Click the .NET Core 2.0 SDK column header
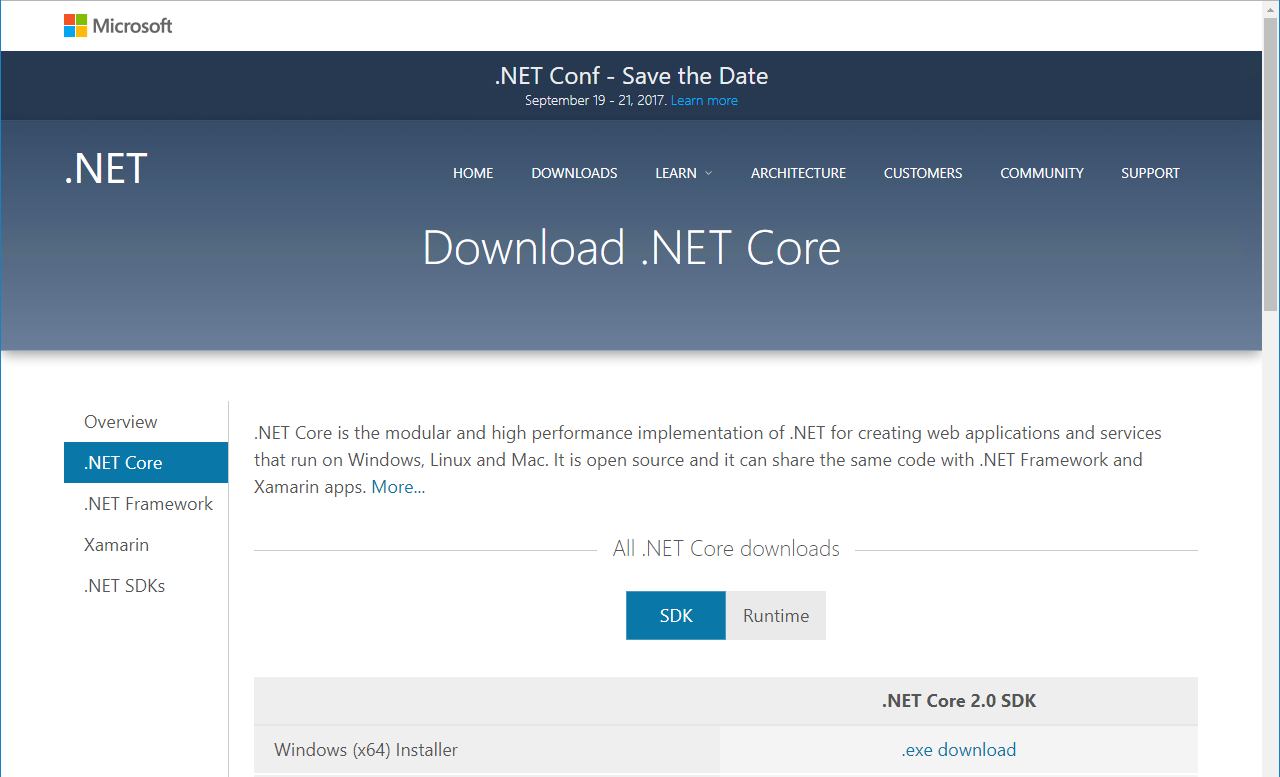 pyautogui.click(x=958, y=701)
